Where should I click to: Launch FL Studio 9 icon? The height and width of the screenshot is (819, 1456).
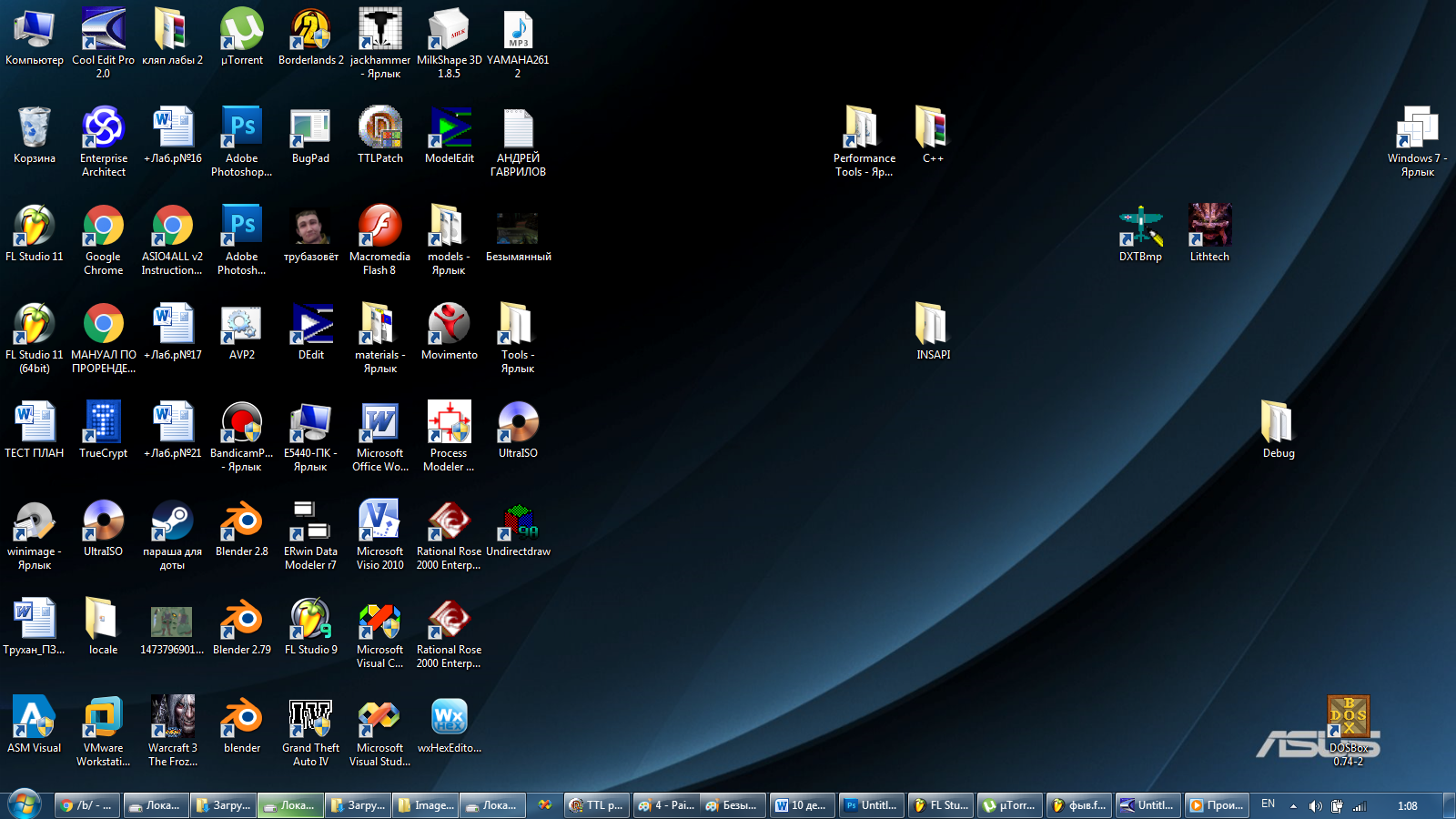tap(311, 628)
